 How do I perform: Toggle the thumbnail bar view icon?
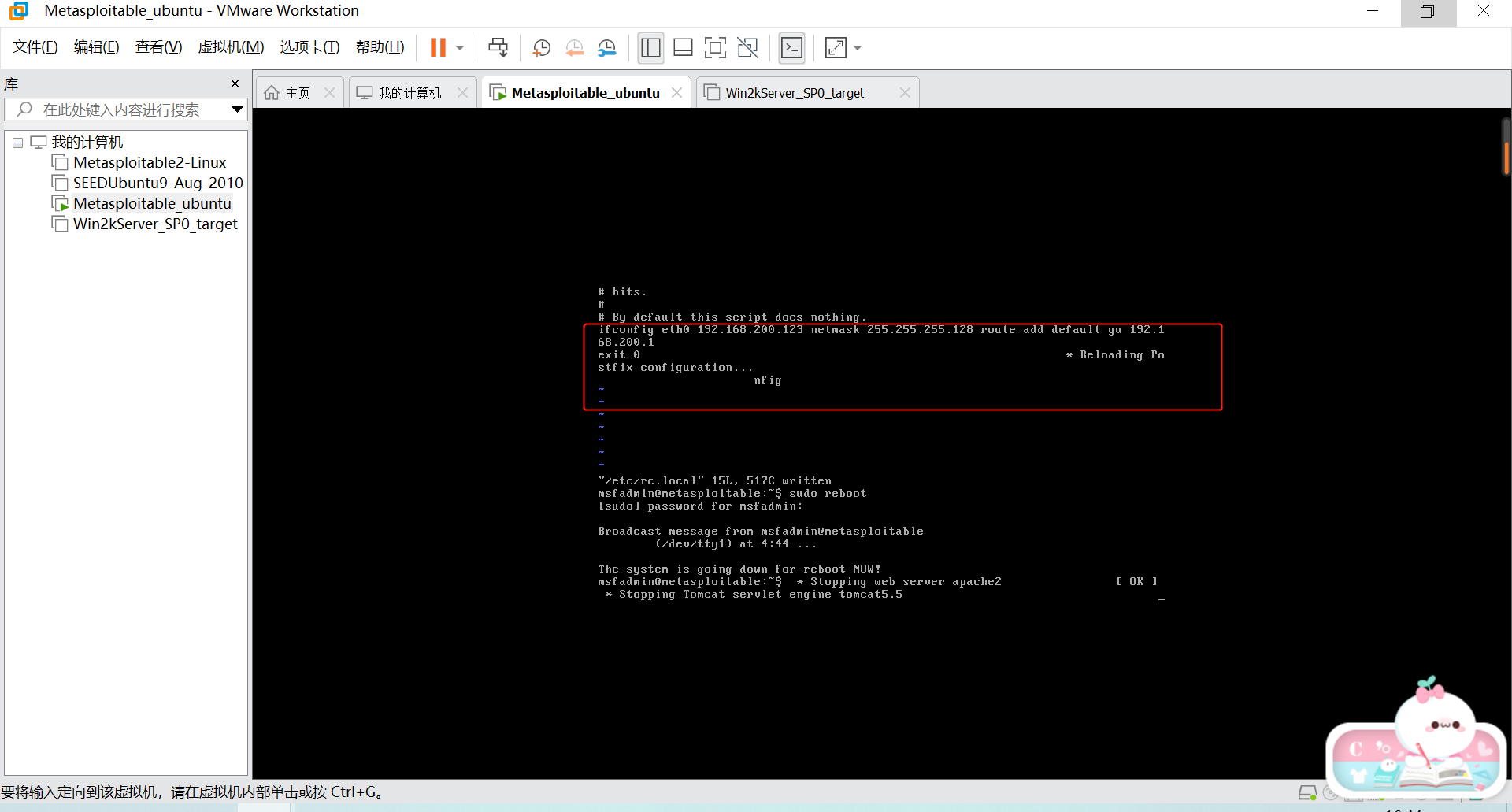point(683,48)
